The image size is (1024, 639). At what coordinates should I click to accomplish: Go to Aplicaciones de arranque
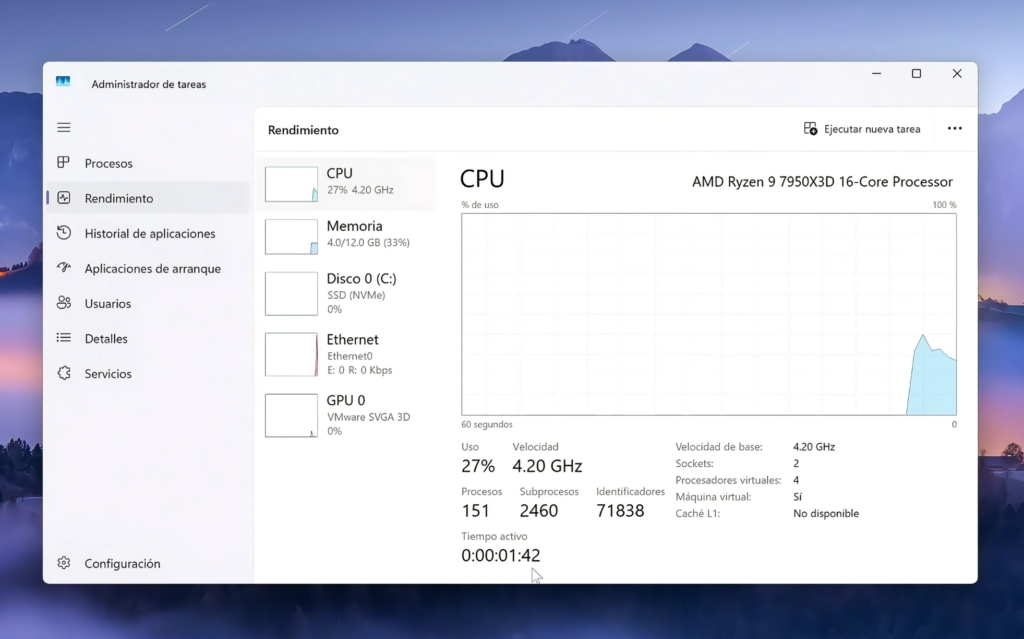coord(148,269)
